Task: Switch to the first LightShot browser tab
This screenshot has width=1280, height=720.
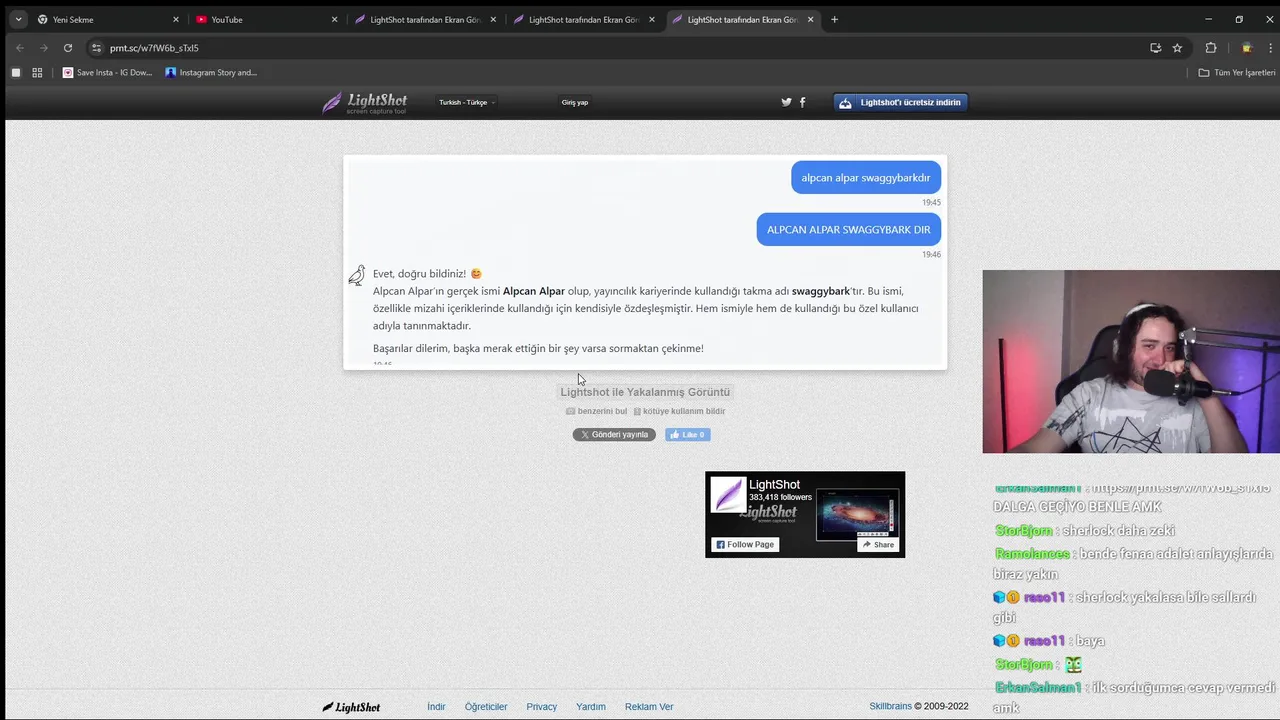Action: pyautogui.click(x=425, y=19)
